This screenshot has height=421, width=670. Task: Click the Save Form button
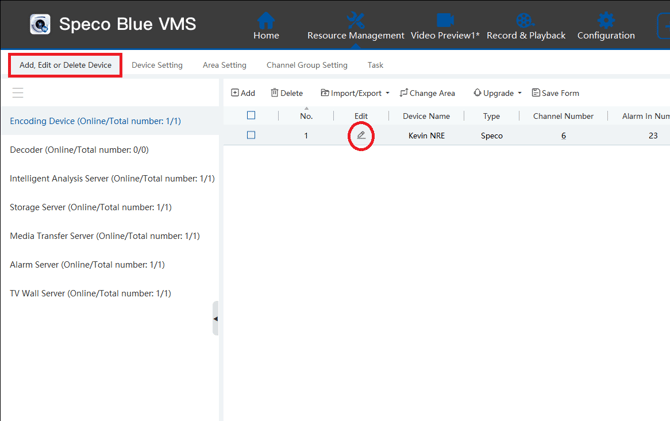[555, 93]
